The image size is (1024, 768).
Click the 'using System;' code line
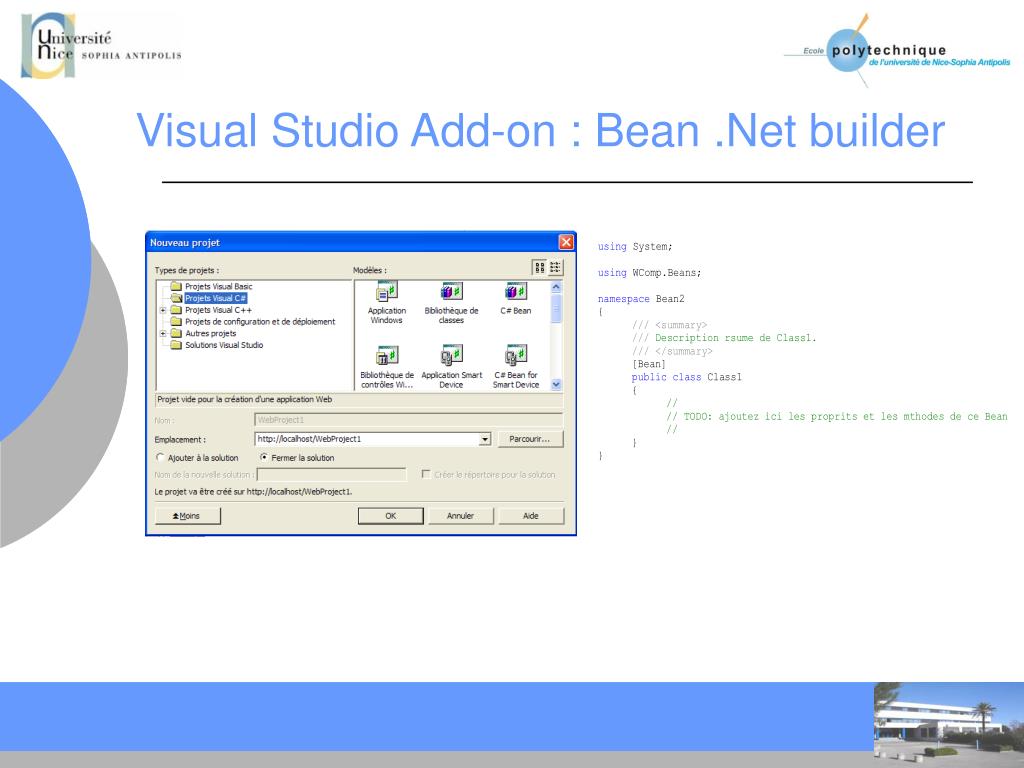click(x=635, y=247)
